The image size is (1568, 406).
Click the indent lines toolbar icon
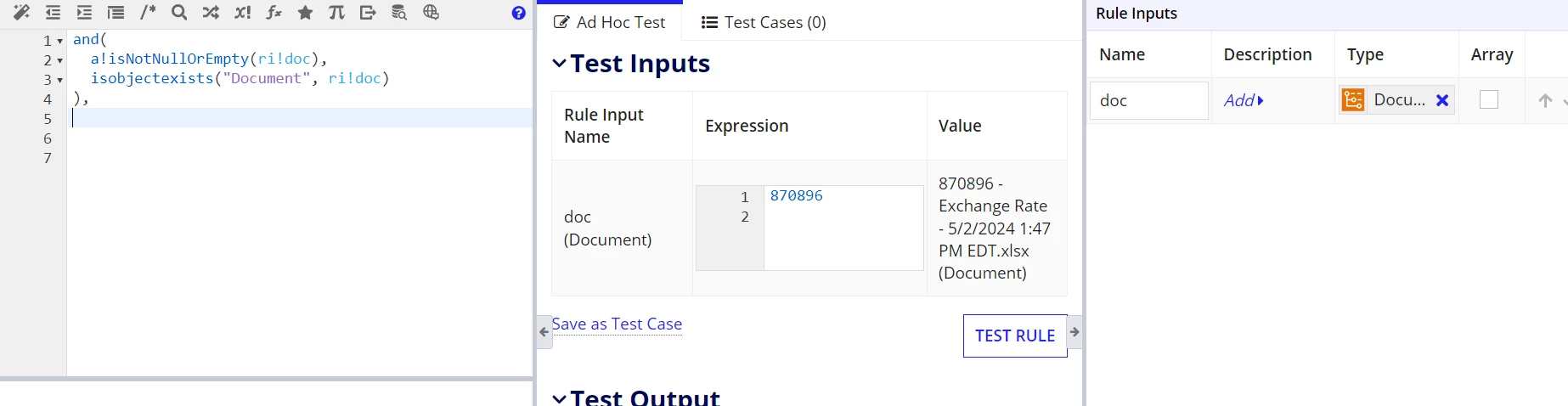point(84,13)
